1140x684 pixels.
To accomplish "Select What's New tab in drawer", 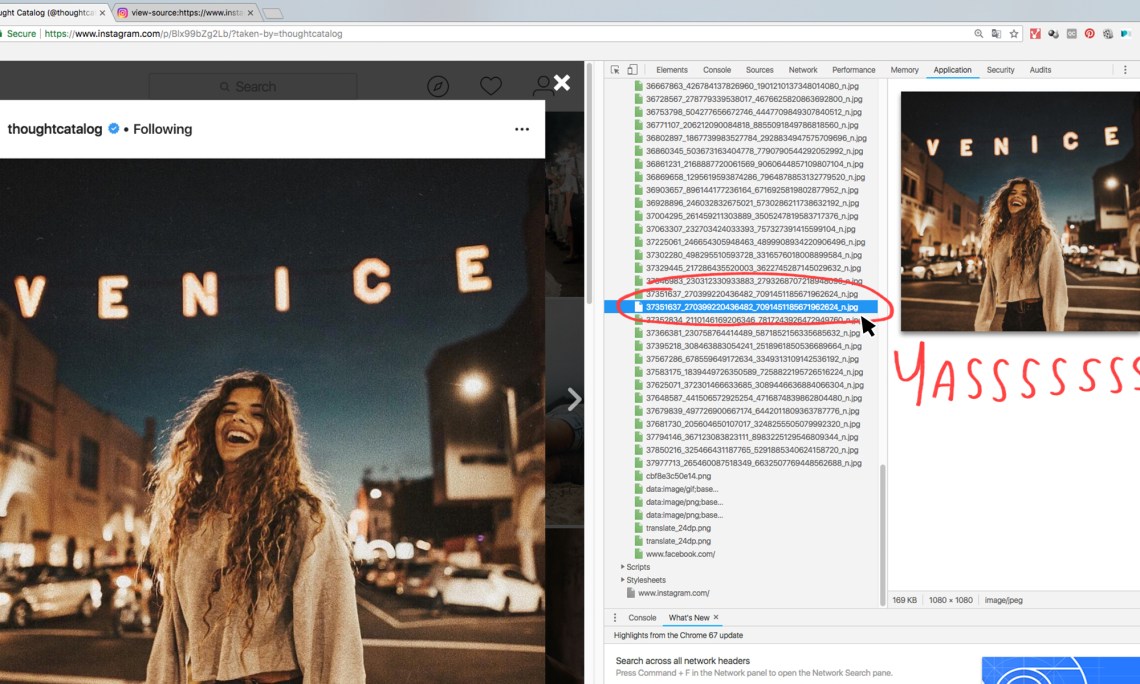I will coord(689,618).
